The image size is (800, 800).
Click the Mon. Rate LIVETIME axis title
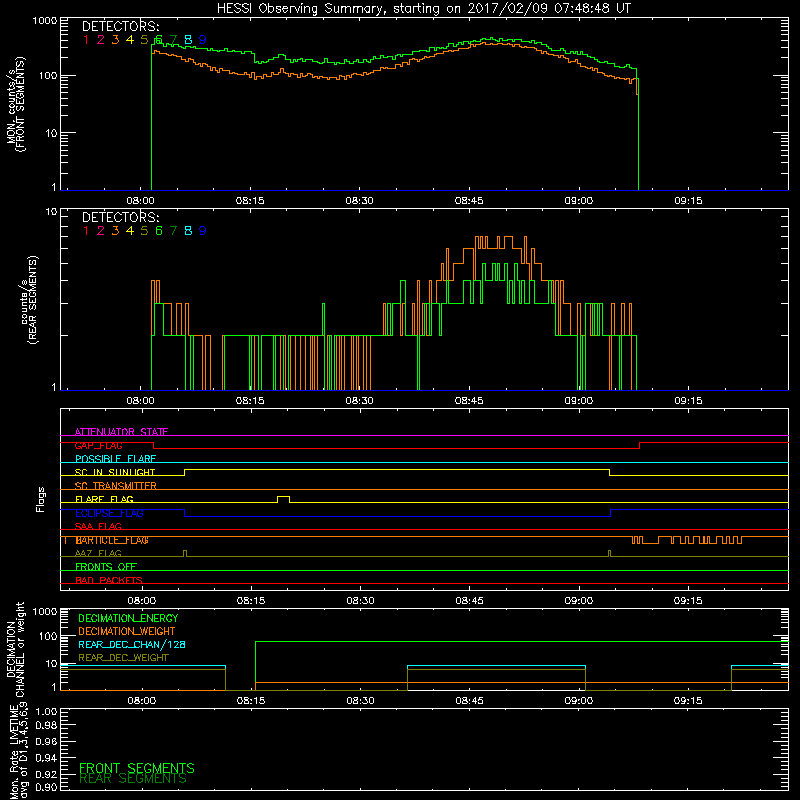pos(19,751)
